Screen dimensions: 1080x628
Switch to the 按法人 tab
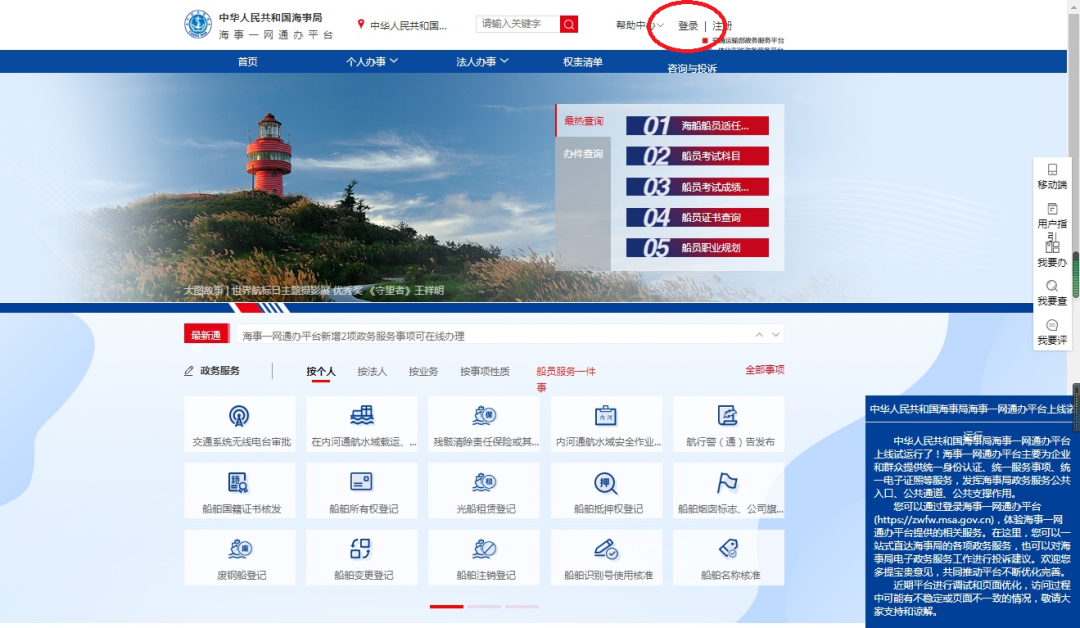coord(372,371)
